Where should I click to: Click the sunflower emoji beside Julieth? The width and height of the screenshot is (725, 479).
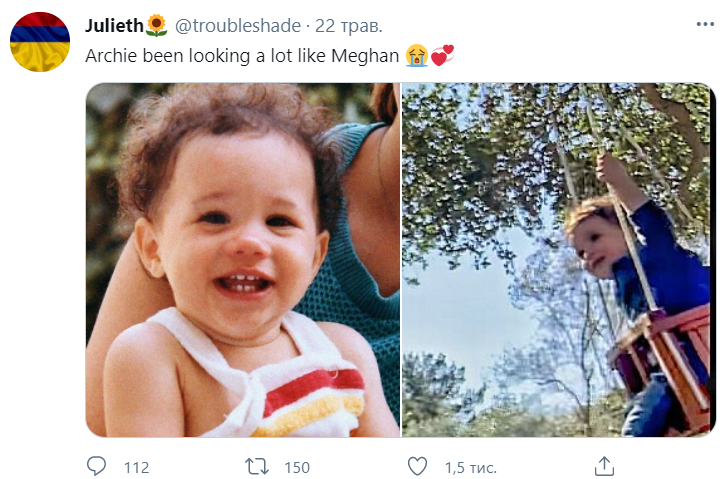coord(156,25)
